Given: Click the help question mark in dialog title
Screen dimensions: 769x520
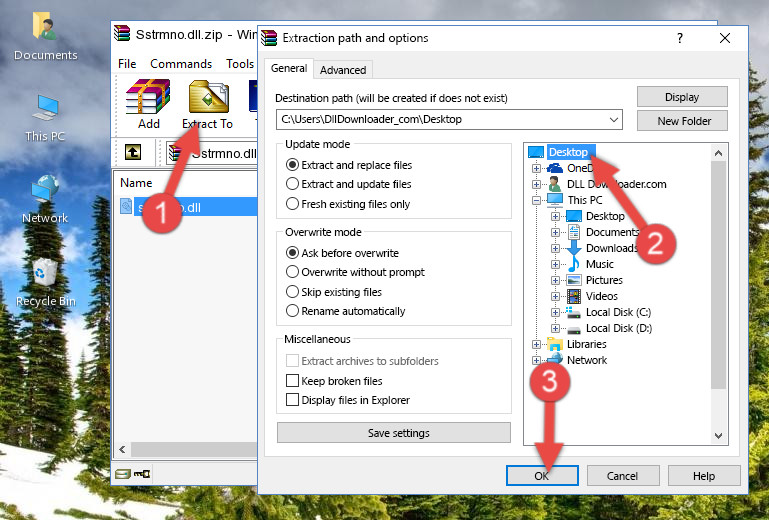Looking at the screenshot, I should 680,38.
